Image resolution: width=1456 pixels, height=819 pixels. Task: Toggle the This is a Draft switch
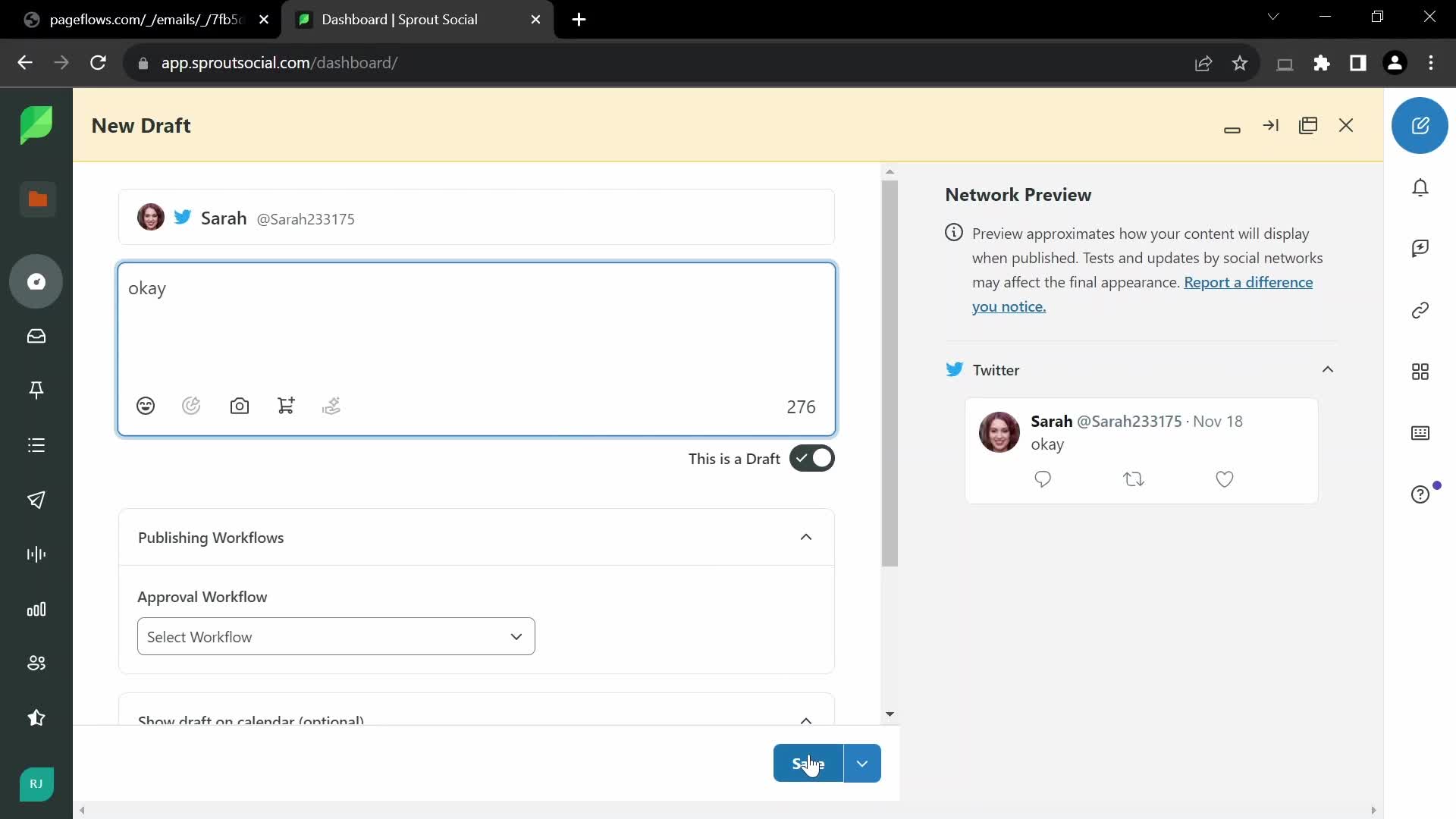813,458
